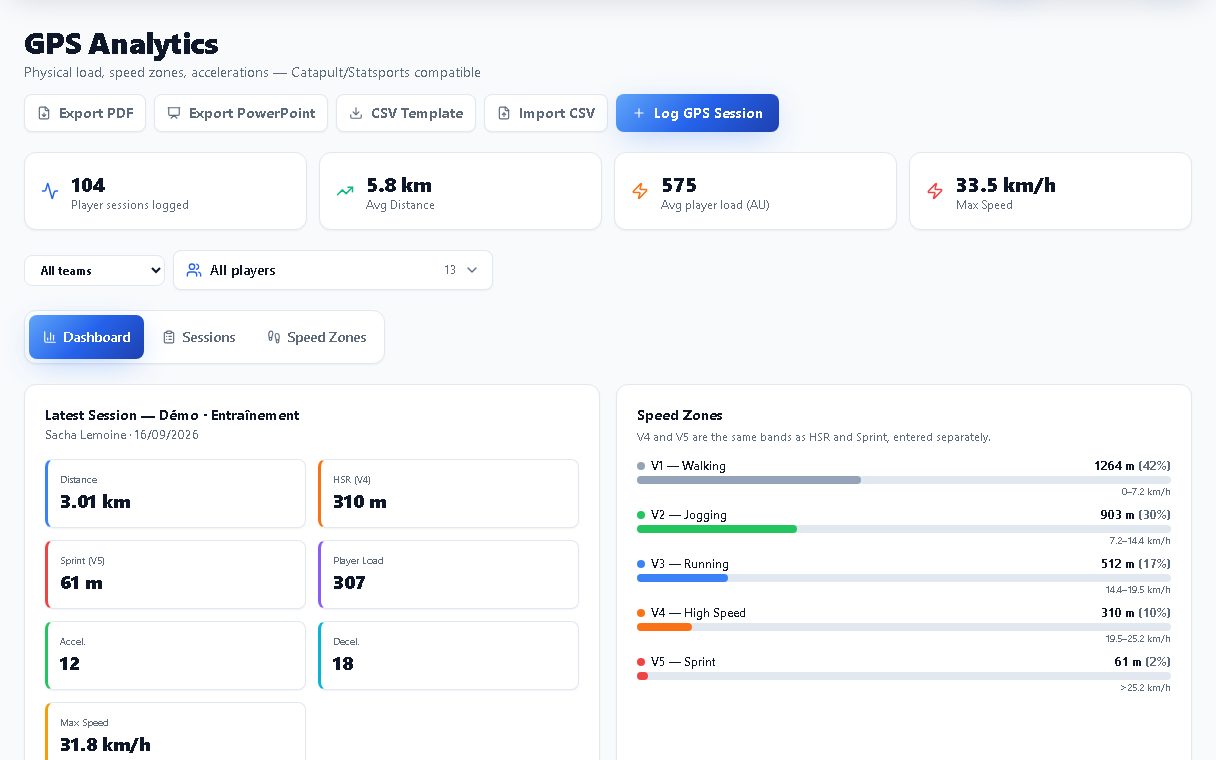The width and height of the screenshot is (1216, 760).
Task: Open the All teams dropdown
Action: click(95, 271)
